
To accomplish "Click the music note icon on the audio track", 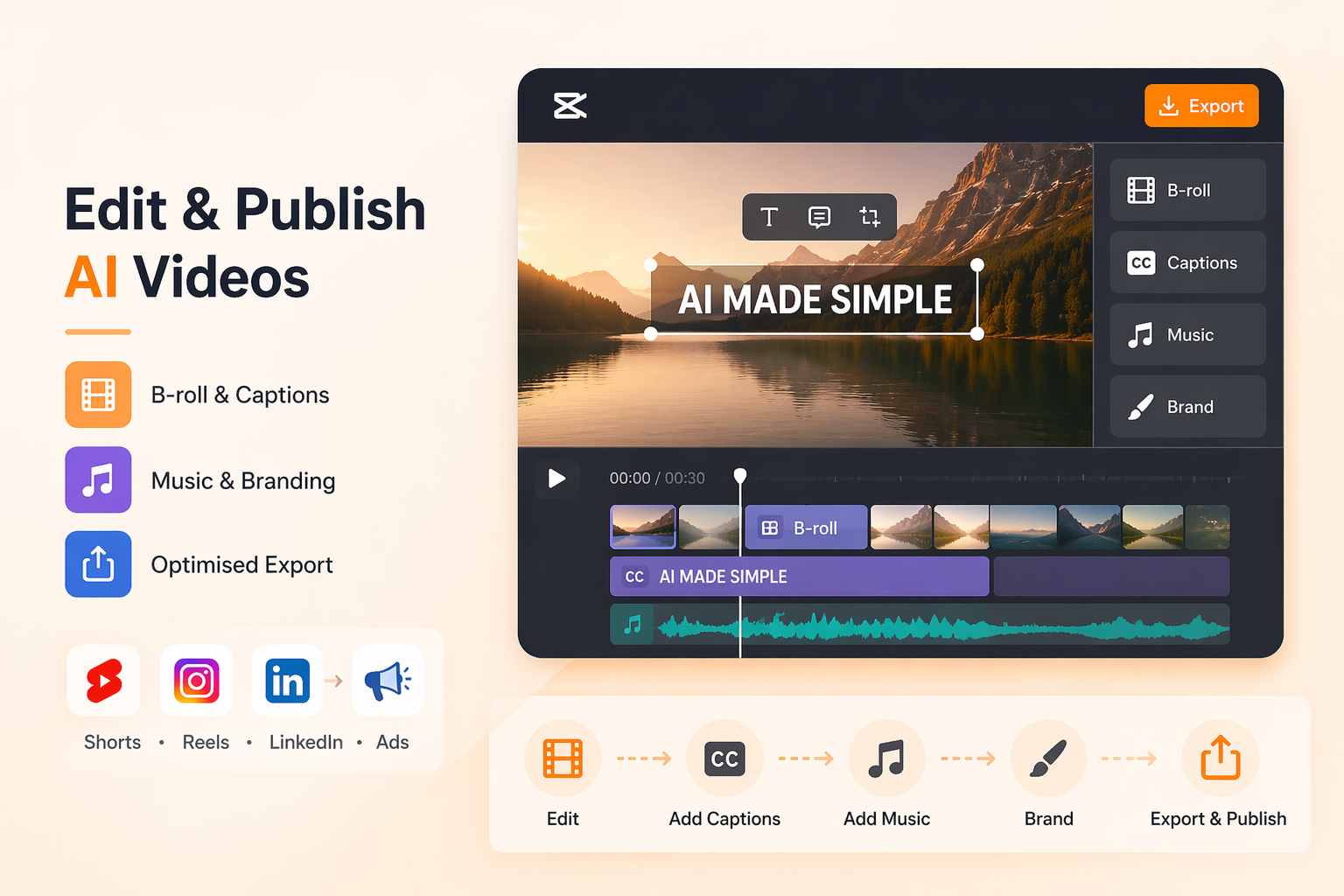I will (x=632, y=625).
